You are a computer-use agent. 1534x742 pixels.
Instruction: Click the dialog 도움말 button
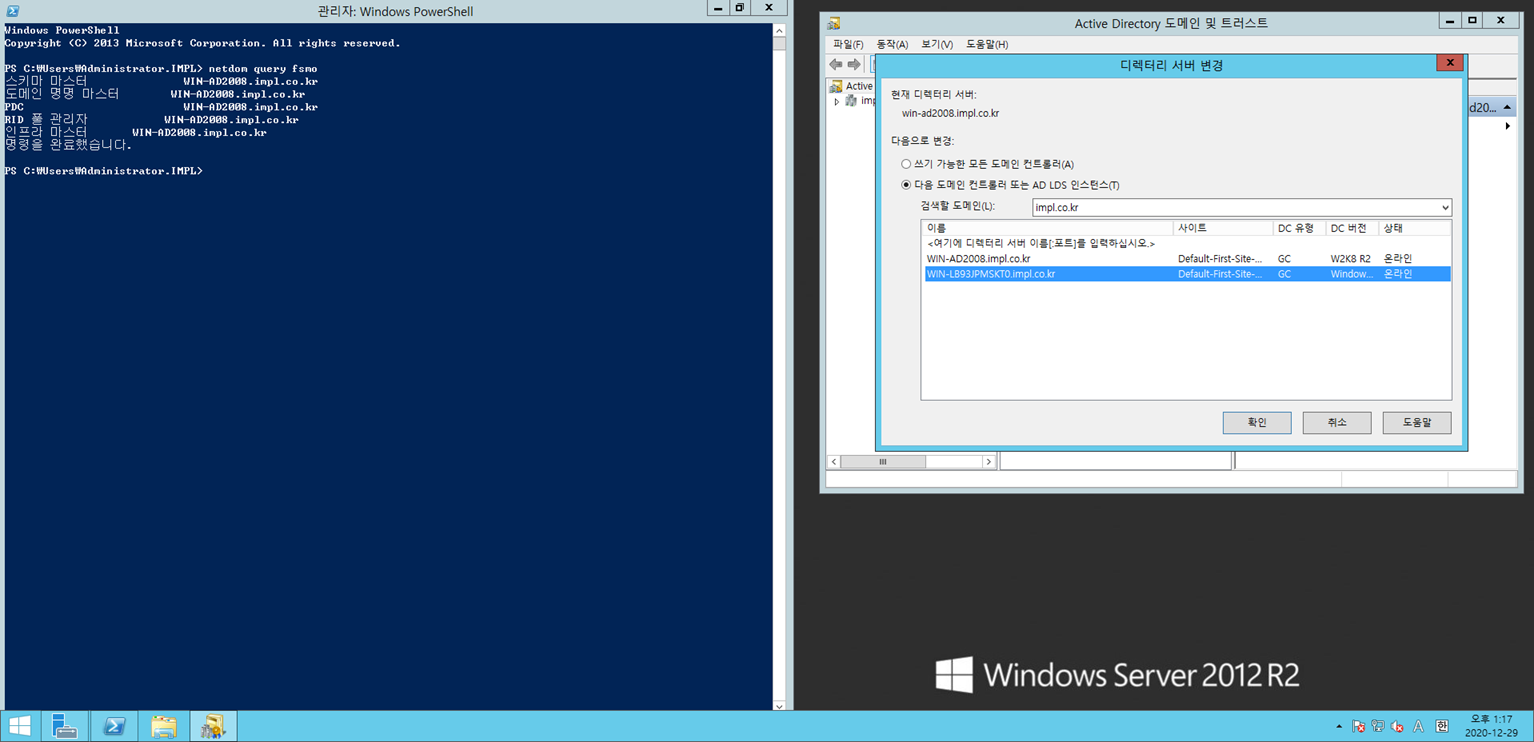(1417, 423)
